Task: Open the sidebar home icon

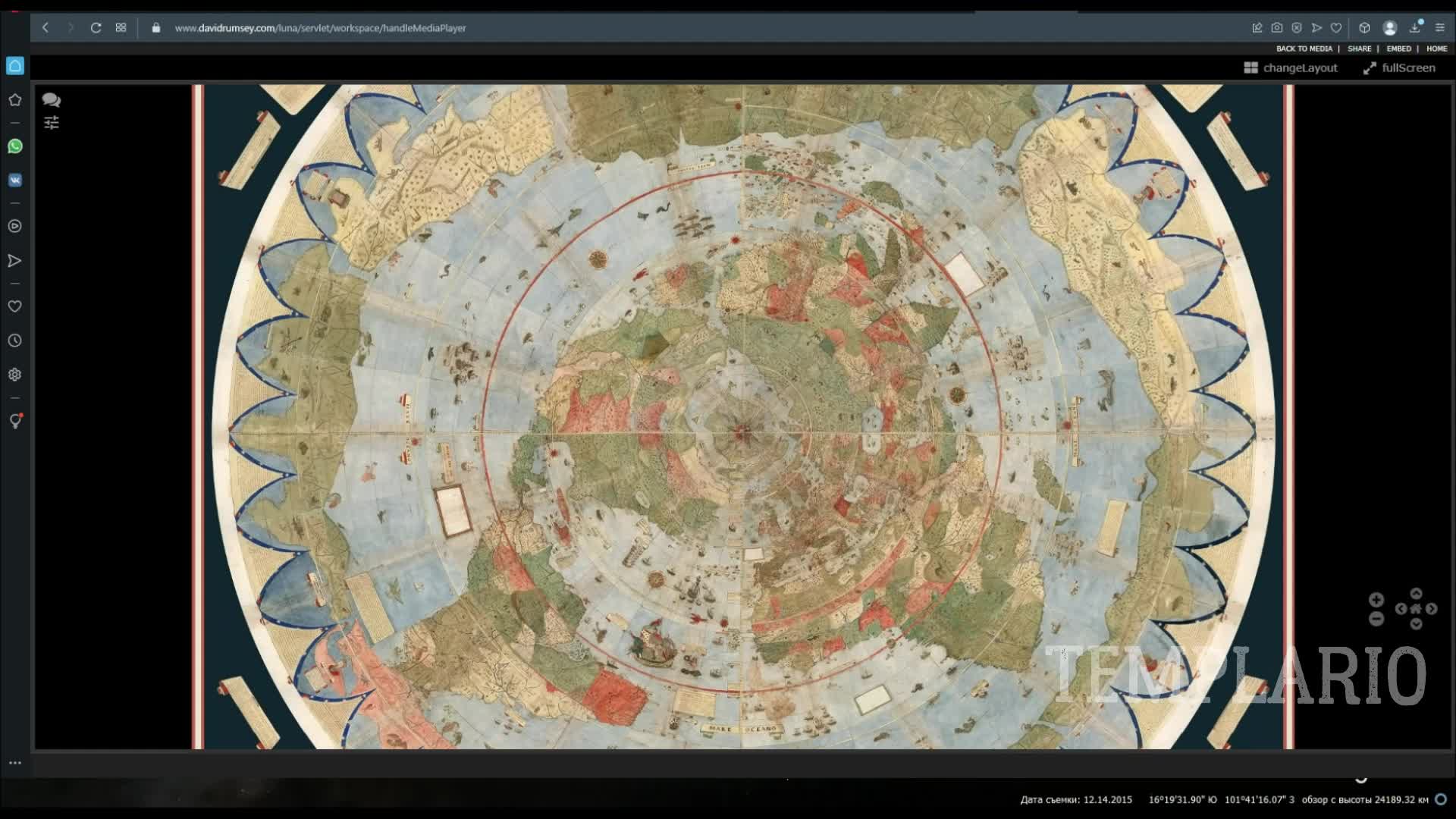Action: (x=15, y=66)
